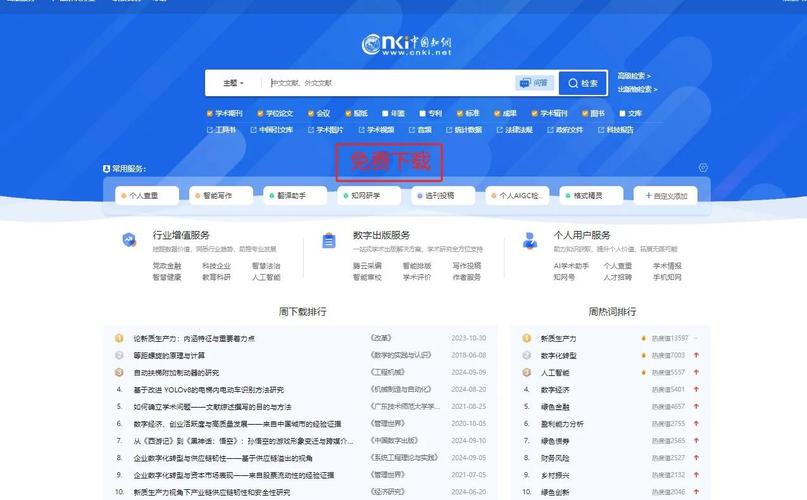The image size is (807, 500).
Task: Open AI学术助手 under 个人用户服务
Action: (x=571, y=266)
